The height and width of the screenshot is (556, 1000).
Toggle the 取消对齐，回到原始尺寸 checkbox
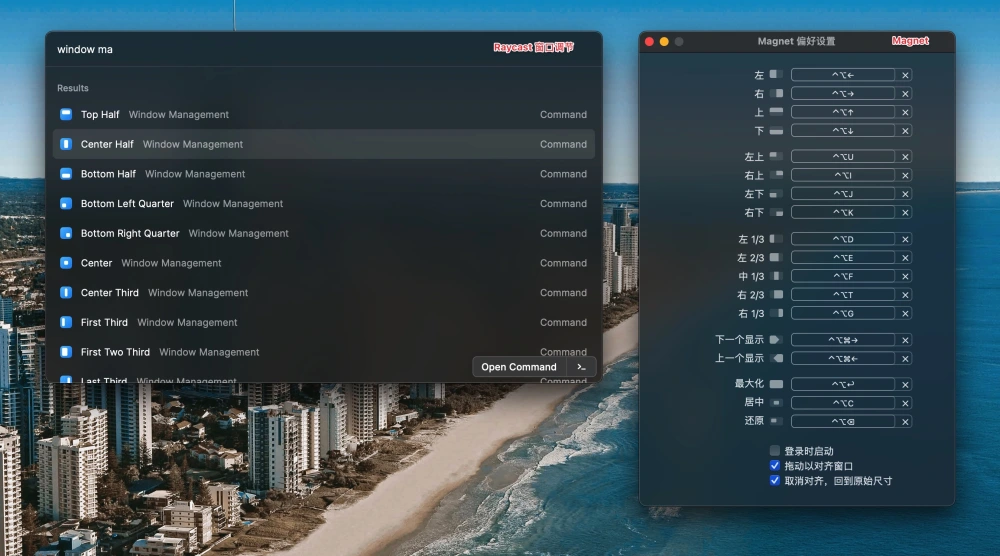point(775,480)
